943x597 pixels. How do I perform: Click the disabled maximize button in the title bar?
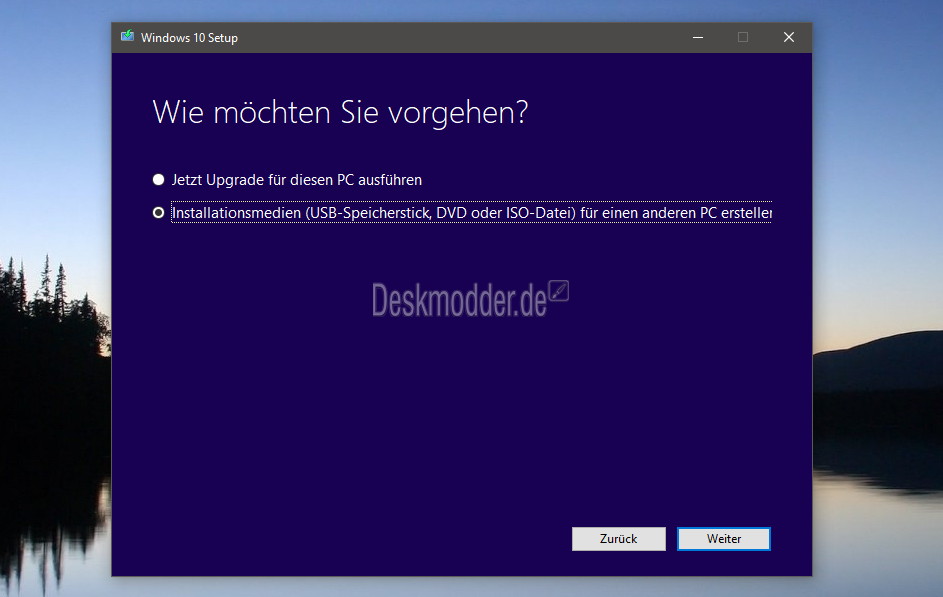click(743, 37)
